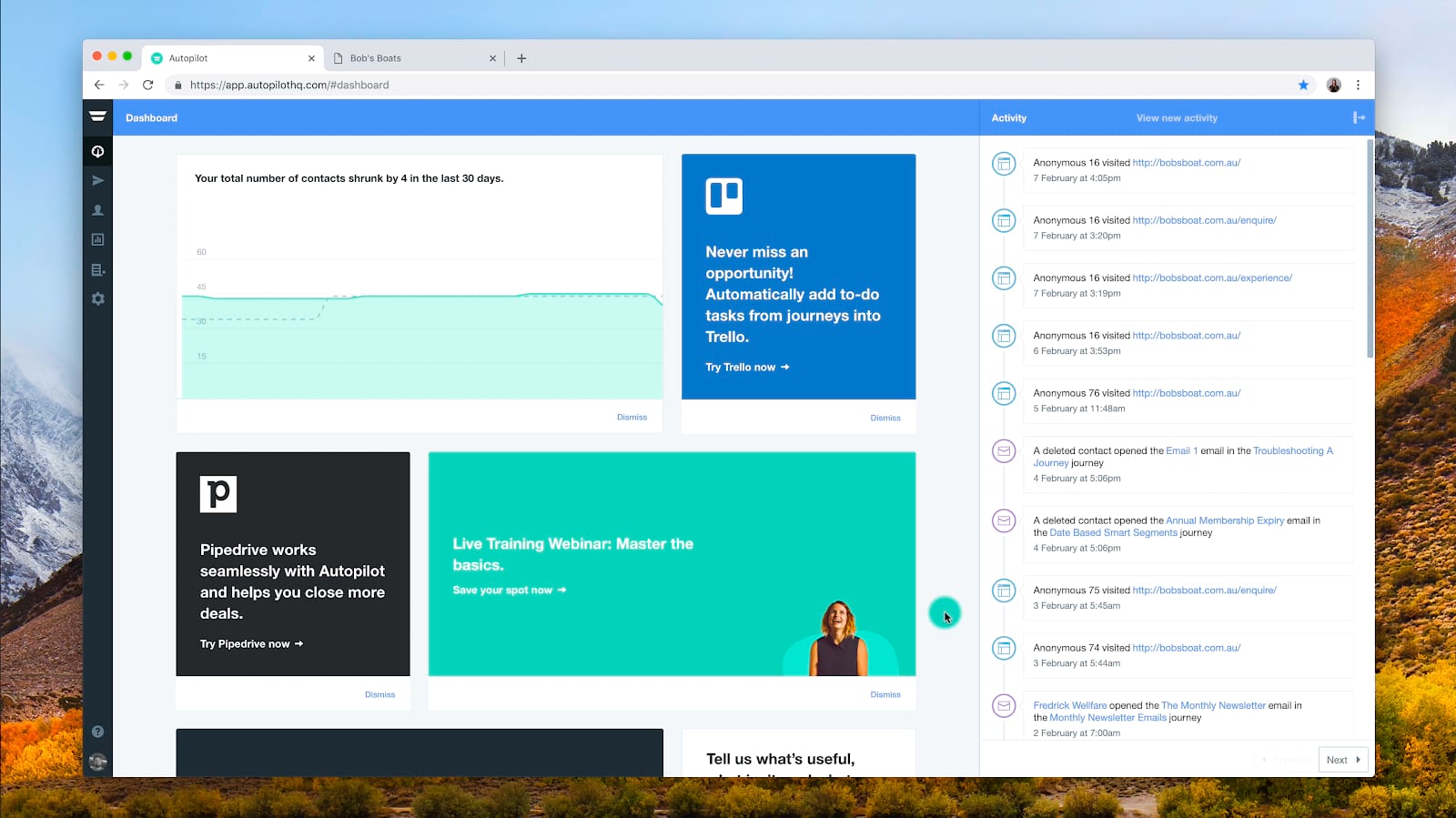Click the Activity panel scrollbar
Viewport: 1456px width, 818px height.
coord(1370,247)
